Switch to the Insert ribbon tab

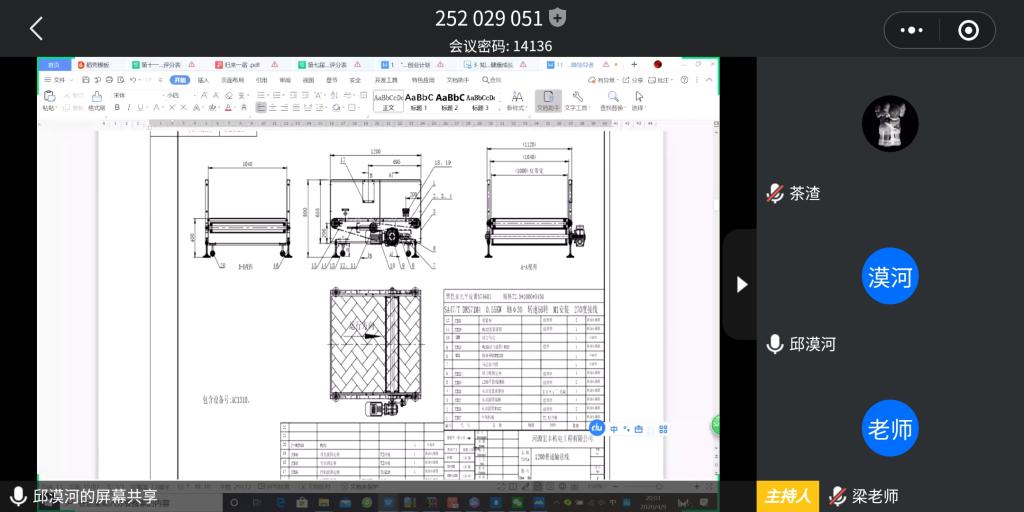203,80
